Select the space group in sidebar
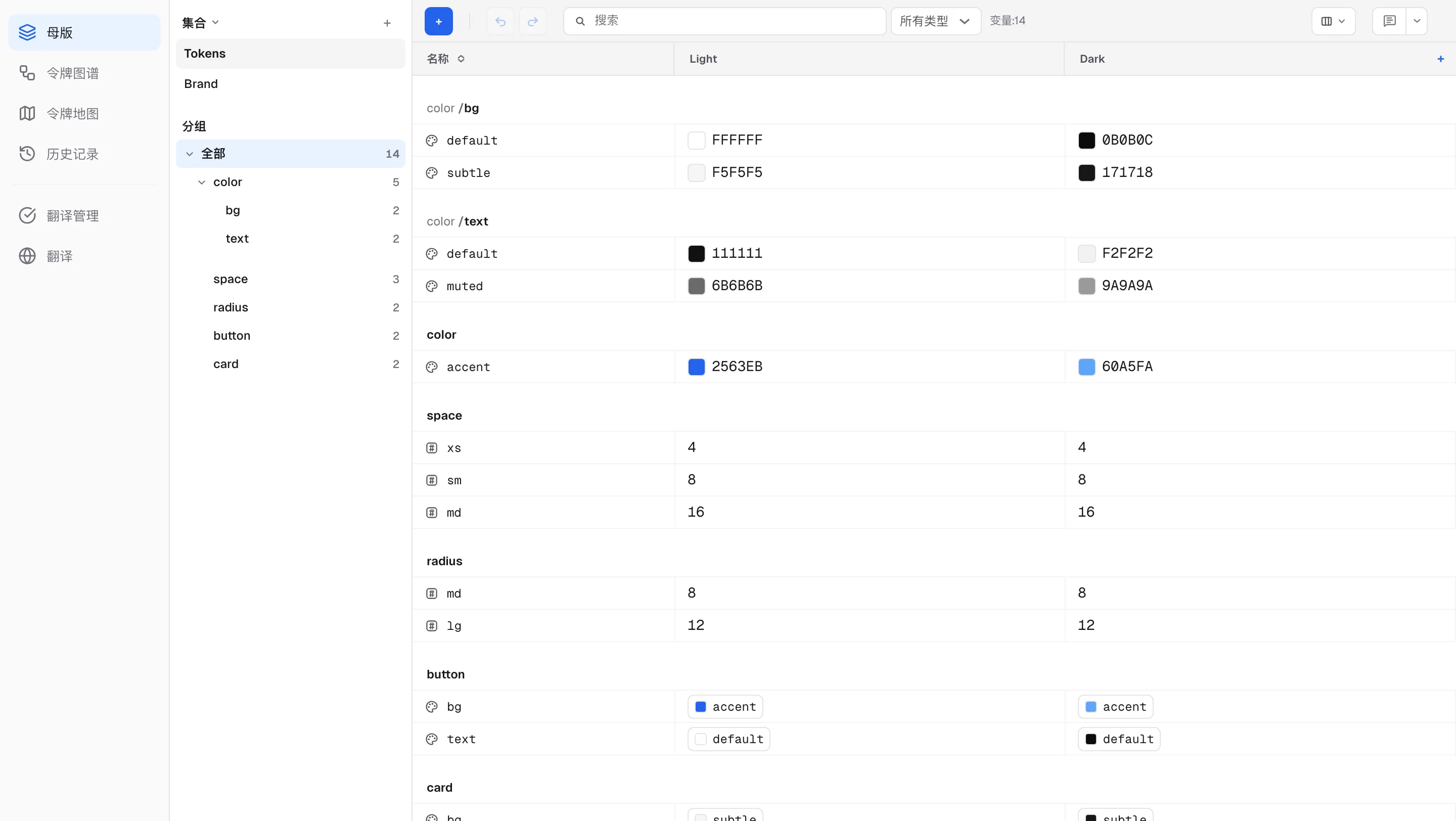This screenshot has width=1456, height=821. point(291,279)
